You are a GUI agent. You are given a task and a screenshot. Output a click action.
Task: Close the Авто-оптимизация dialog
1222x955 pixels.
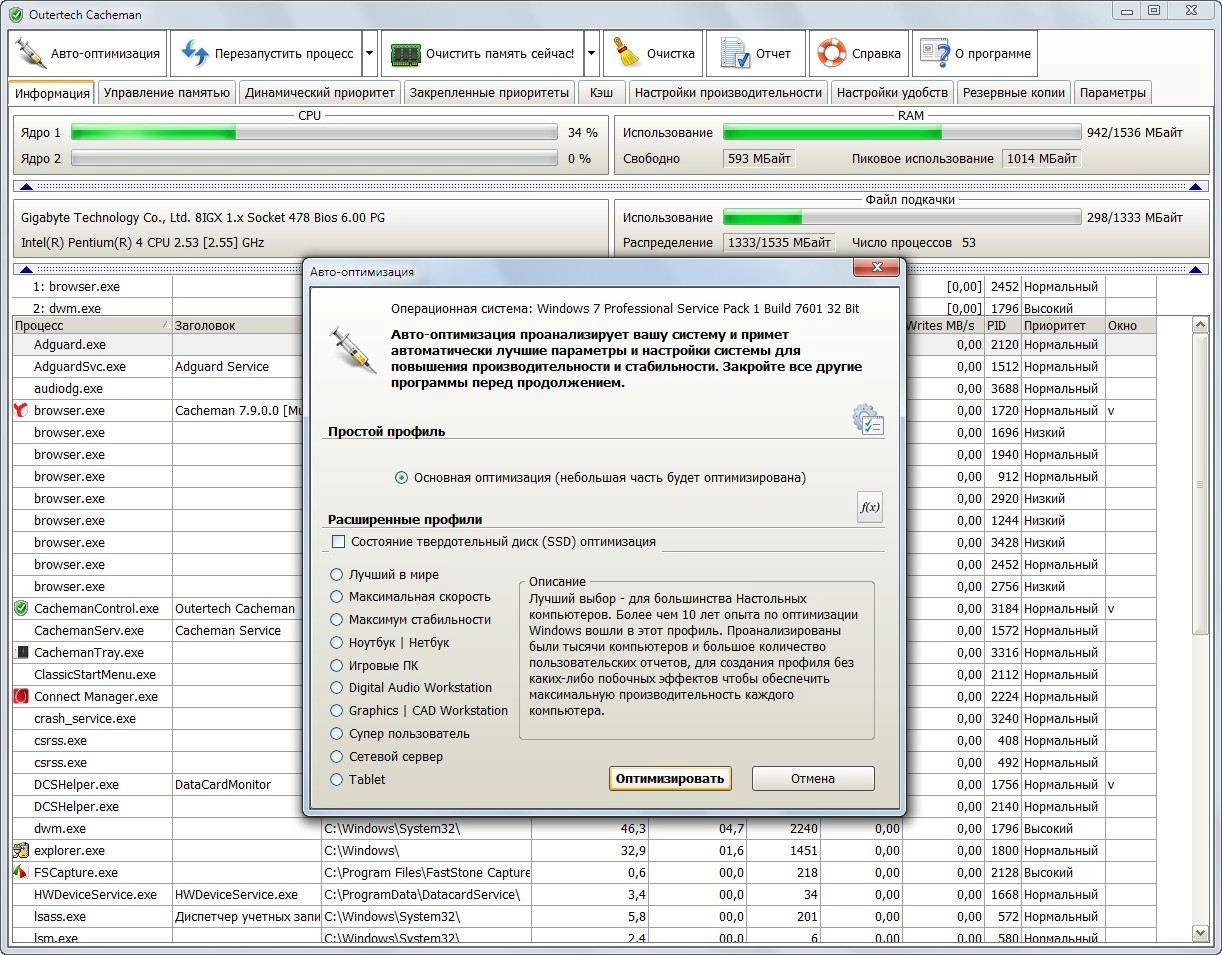pos(877,267)
